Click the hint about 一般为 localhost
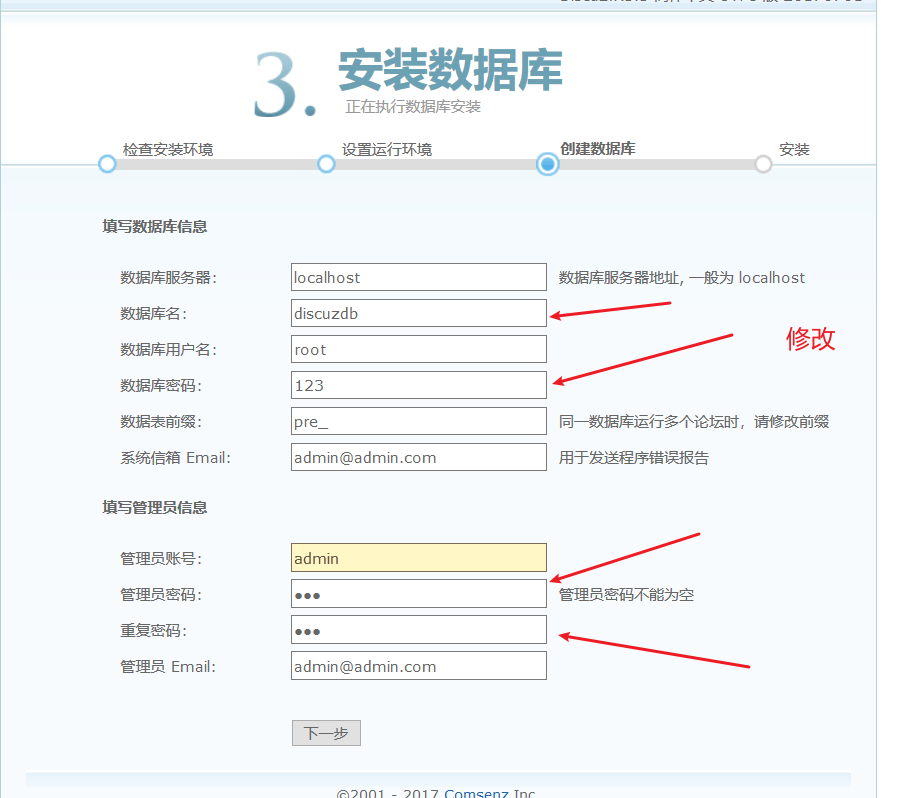The width and height of the screenshot is (912, 798). tap(682, 277)
